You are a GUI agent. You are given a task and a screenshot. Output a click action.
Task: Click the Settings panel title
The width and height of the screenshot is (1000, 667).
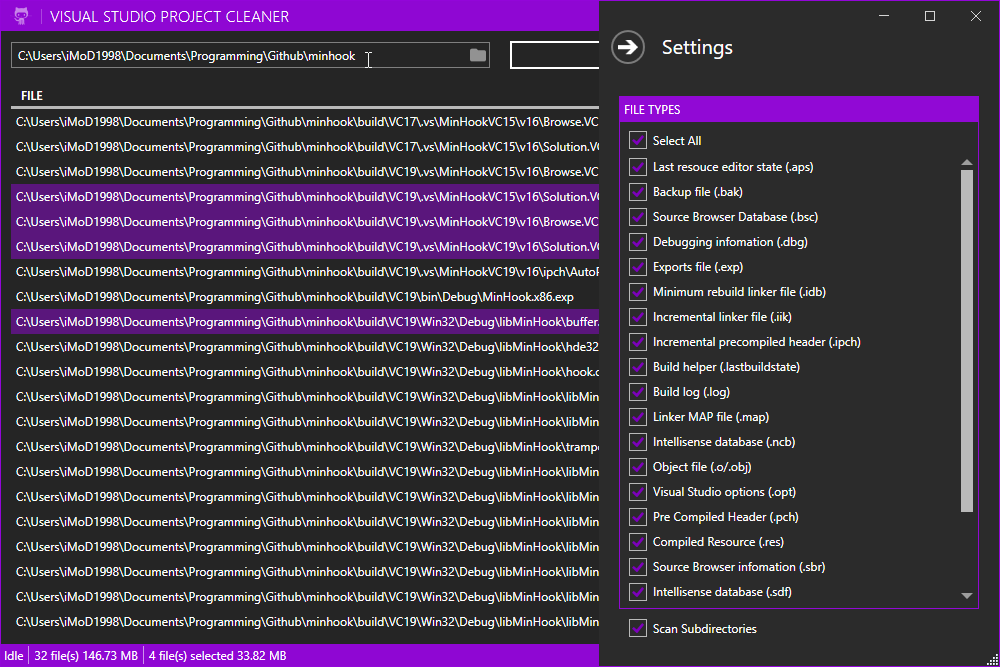(x=697, y=47)
